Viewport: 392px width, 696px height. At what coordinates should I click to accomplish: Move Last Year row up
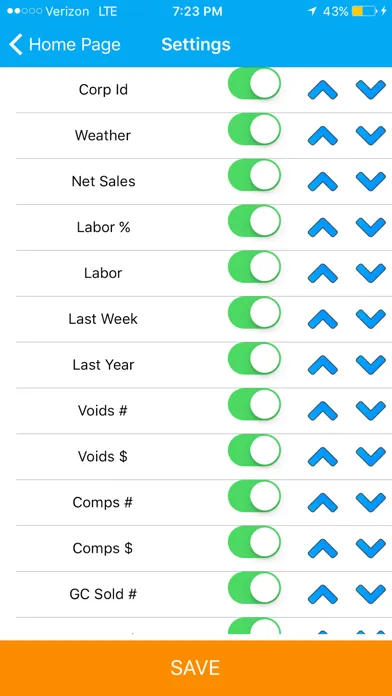323,365
